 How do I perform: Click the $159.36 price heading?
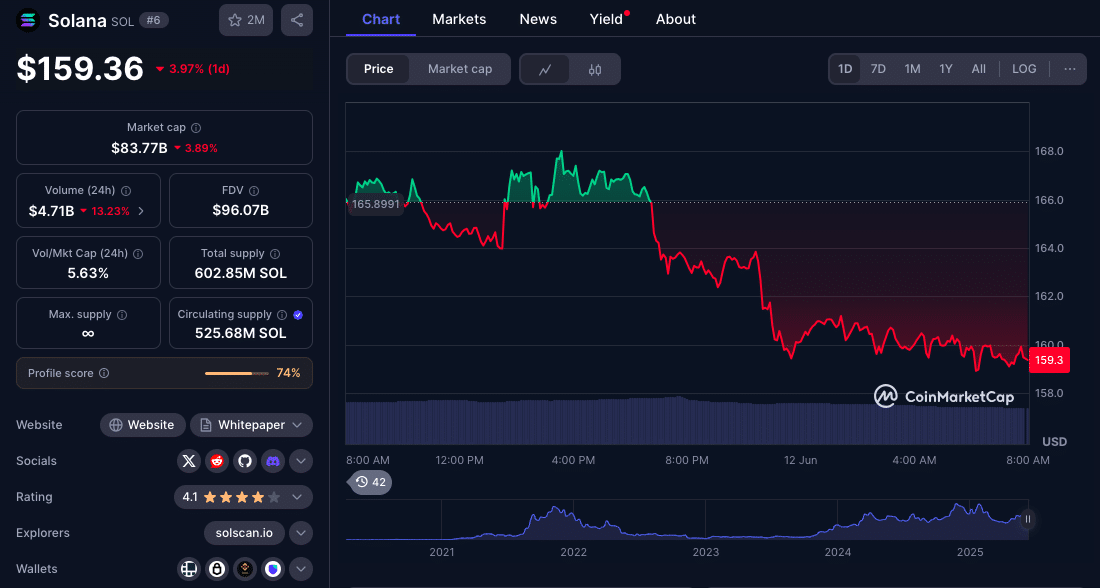pos(80,69)
